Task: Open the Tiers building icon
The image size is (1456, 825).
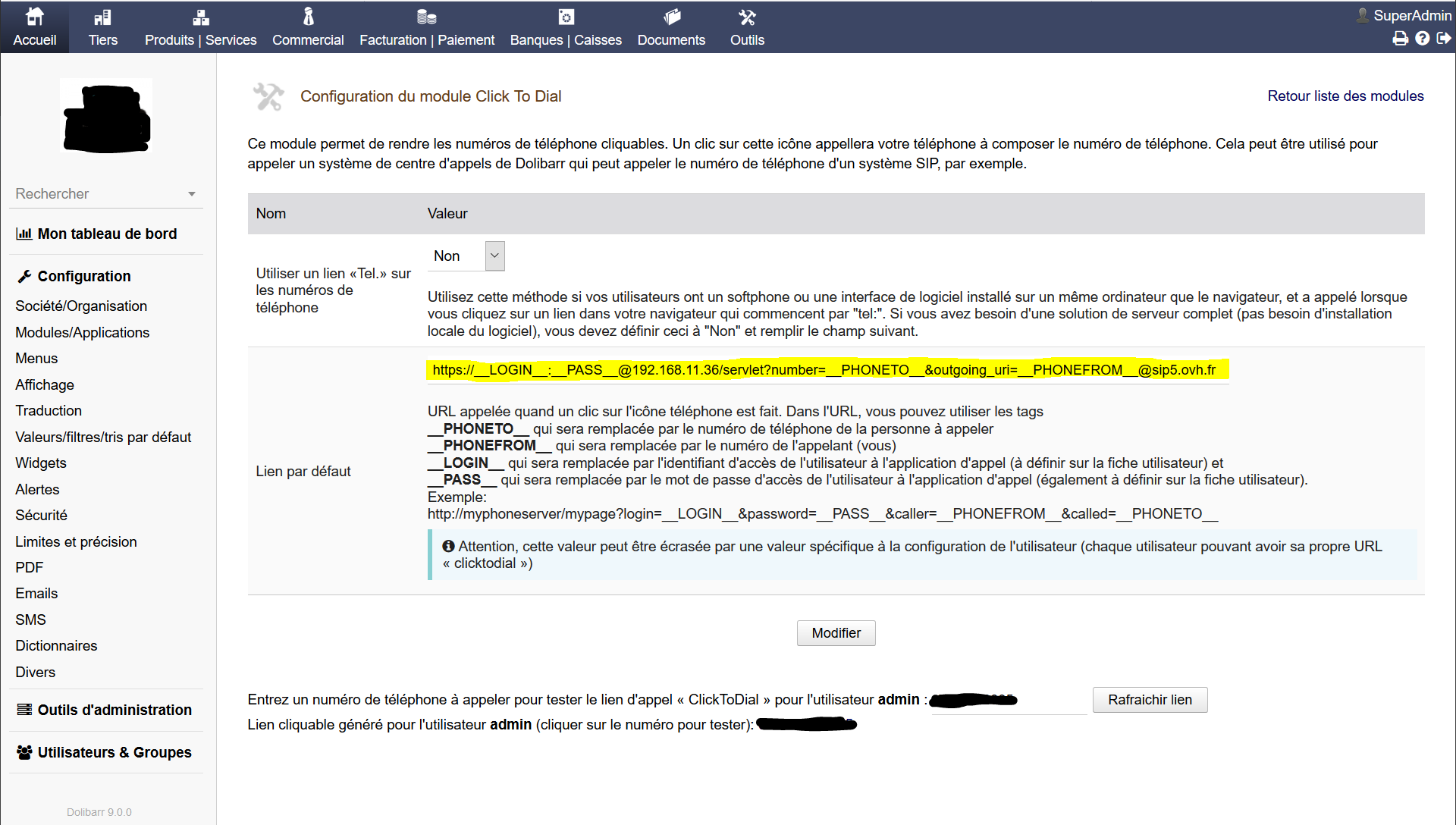Action: 102,17
